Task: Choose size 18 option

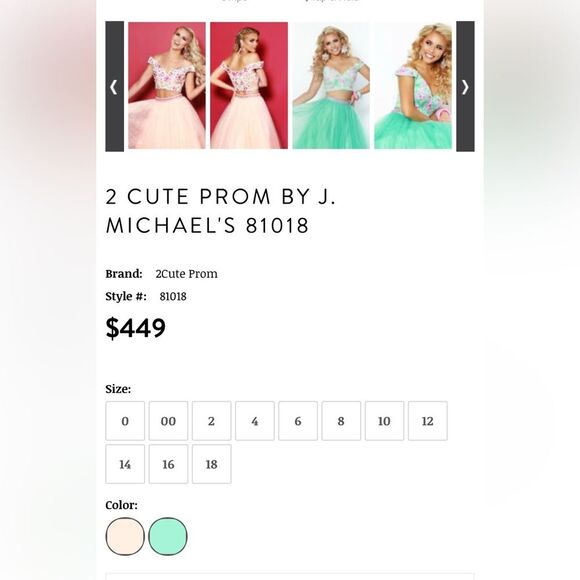Action: coord(212,464)
